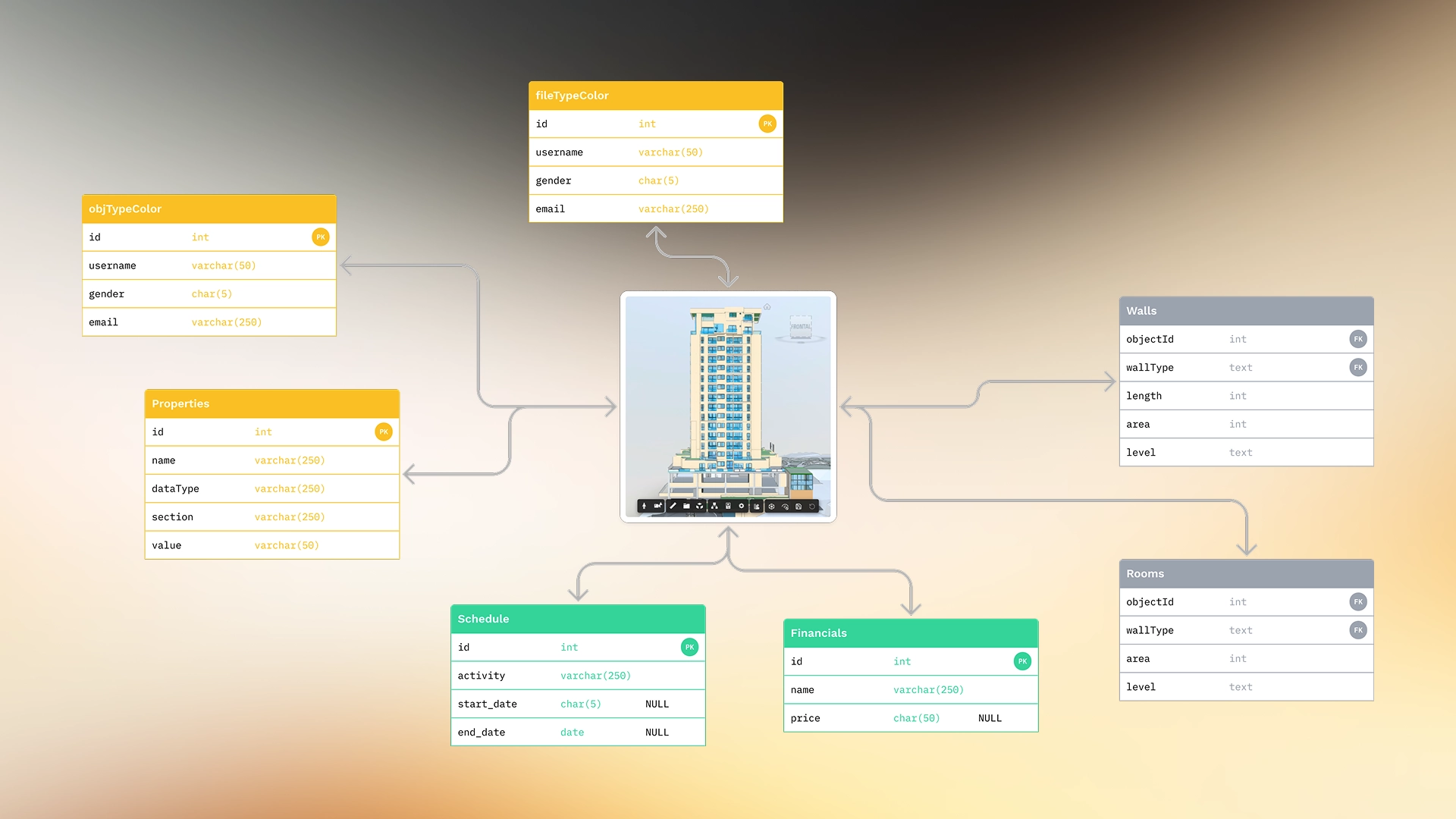Click the PK badge in fileTypeColor table
The height and width of the screenshot is (819, 1456).
pyautogui.click(x=767, y=124)
